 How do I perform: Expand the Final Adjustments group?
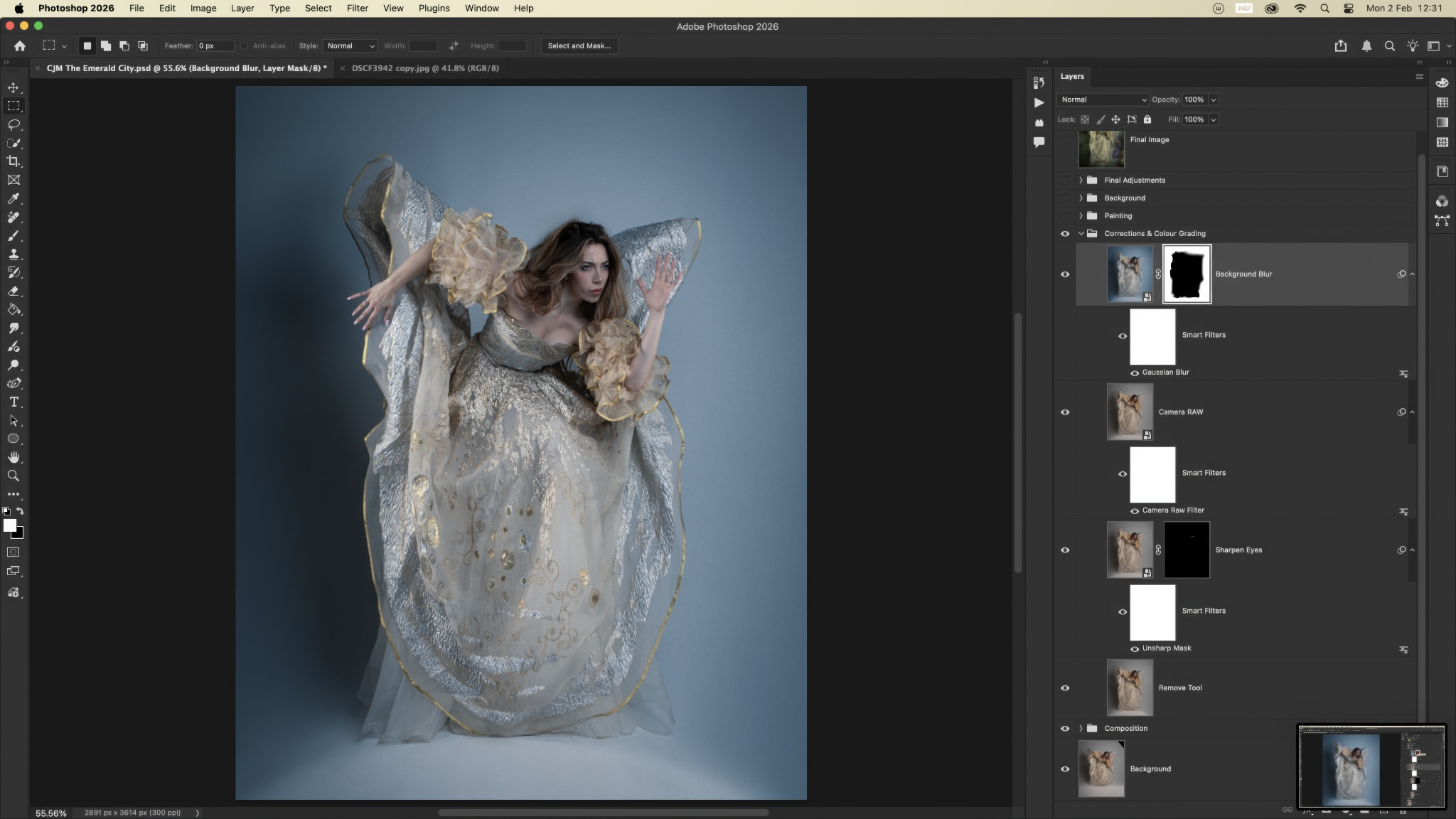click(x=1081, y=181)
